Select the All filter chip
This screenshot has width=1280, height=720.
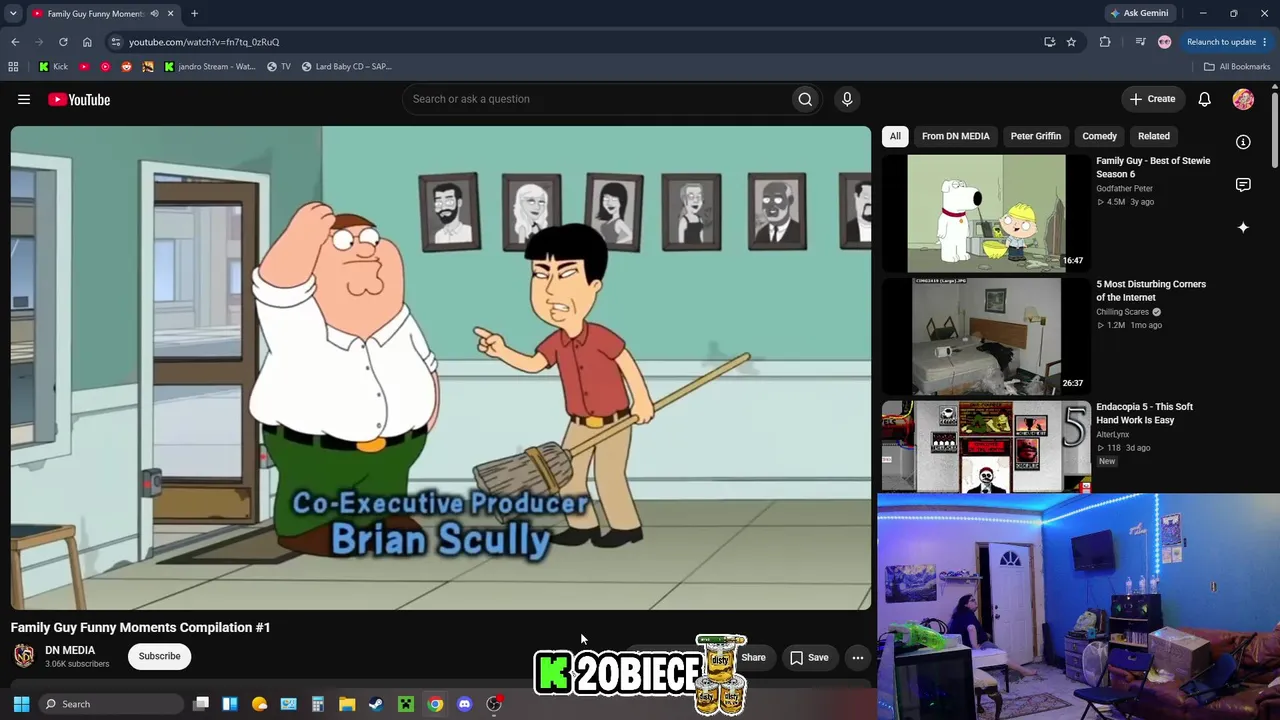click(x=895, y=136)
